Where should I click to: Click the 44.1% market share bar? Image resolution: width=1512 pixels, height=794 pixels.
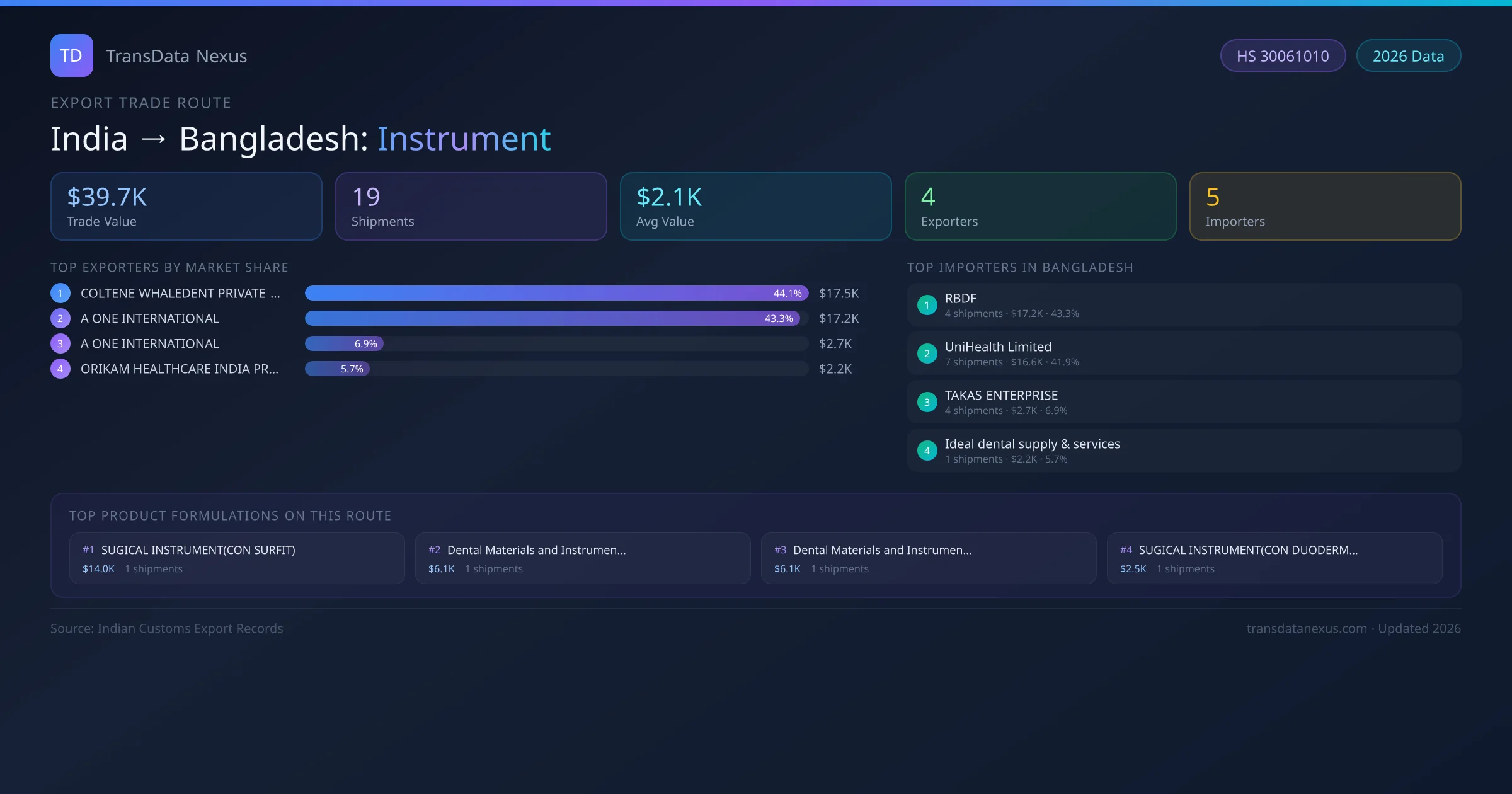(556, 293)
